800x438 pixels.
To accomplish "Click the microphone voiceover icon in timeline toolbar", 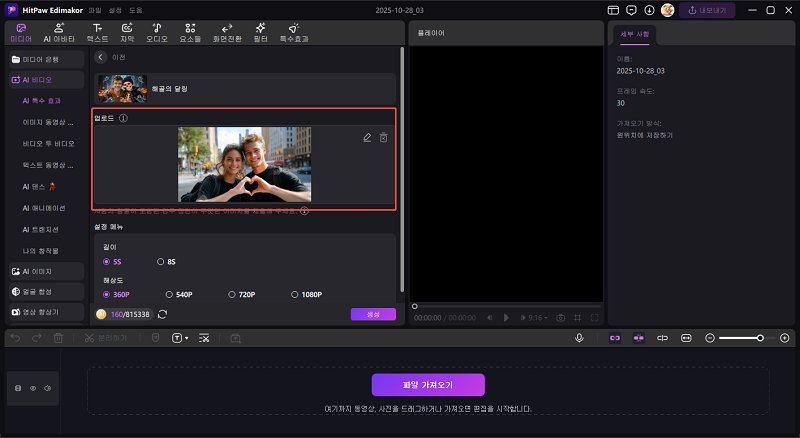I will tap(579, 338).
